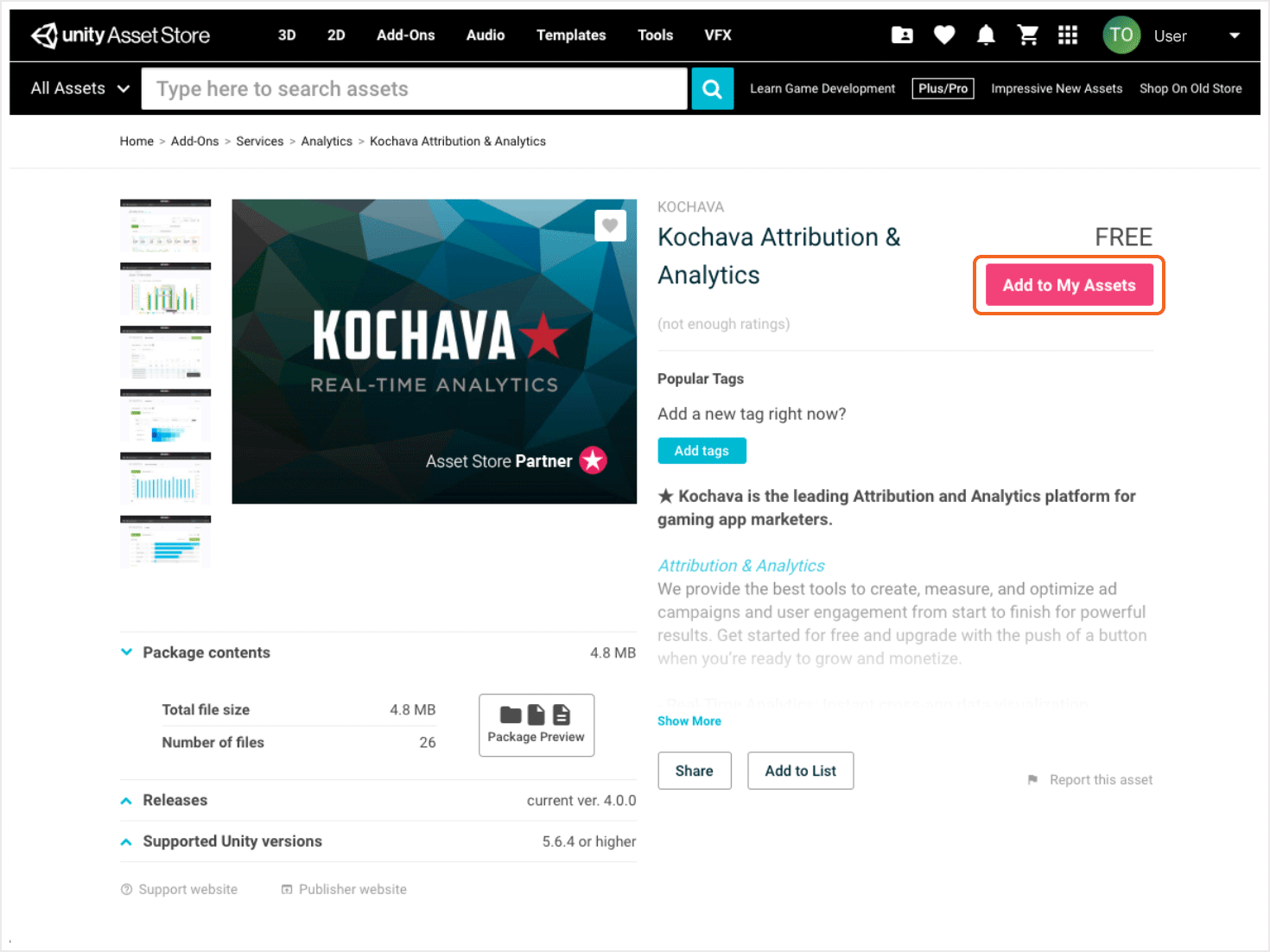Open the apps grid icon
The width and height of the screenshot is (1270, 952).
pos(1068,35)
